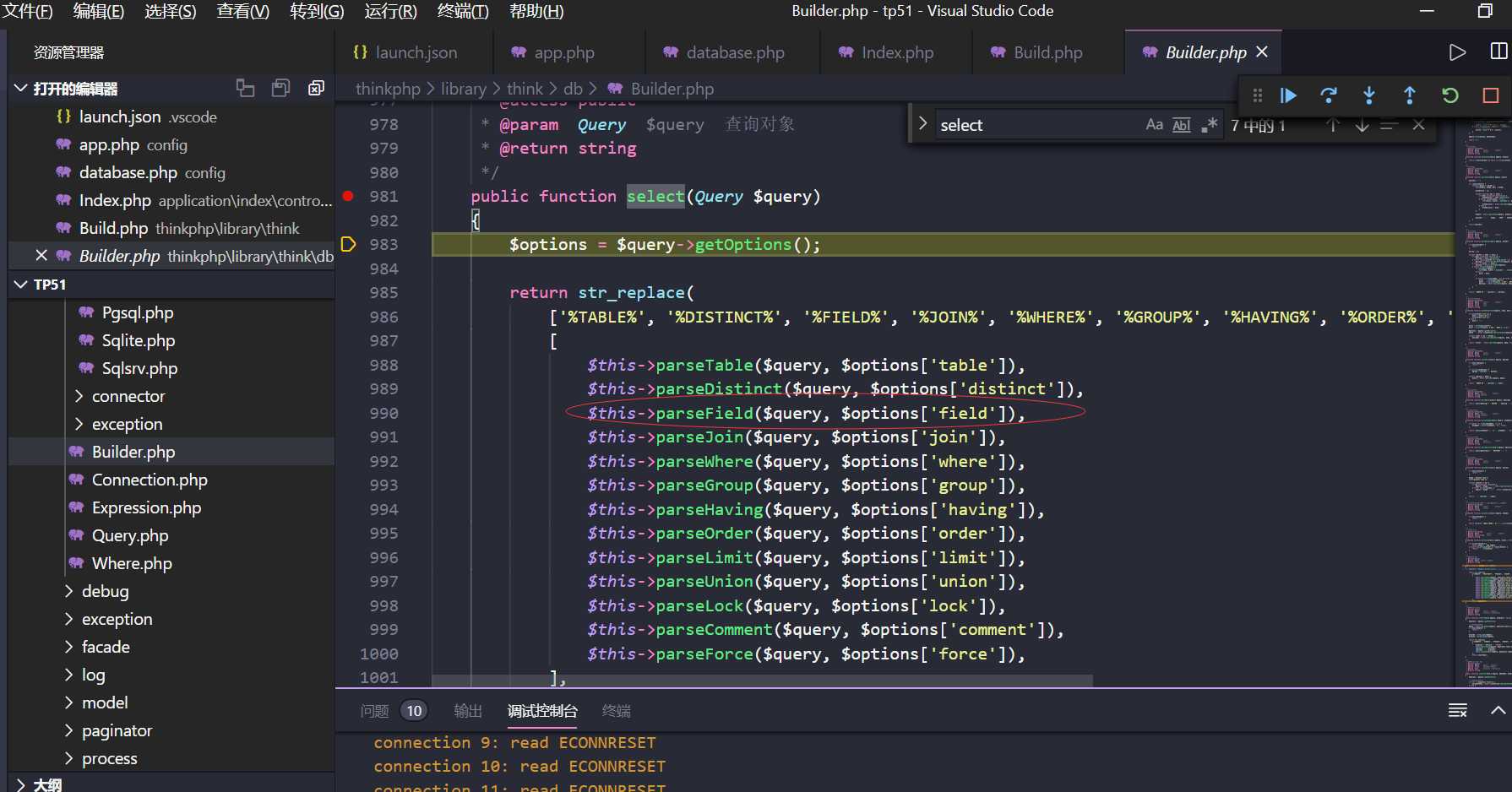The width and height of the screenshot is (1512, 792).
Task: Close the Builder.php tab
Action: pos(1262,52)
